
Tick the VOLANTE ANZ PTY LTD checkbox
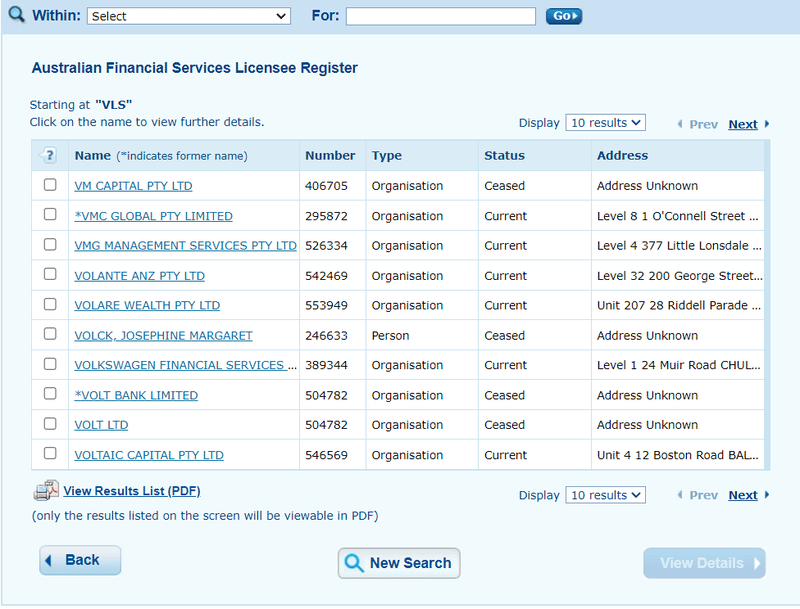[50, 274]
